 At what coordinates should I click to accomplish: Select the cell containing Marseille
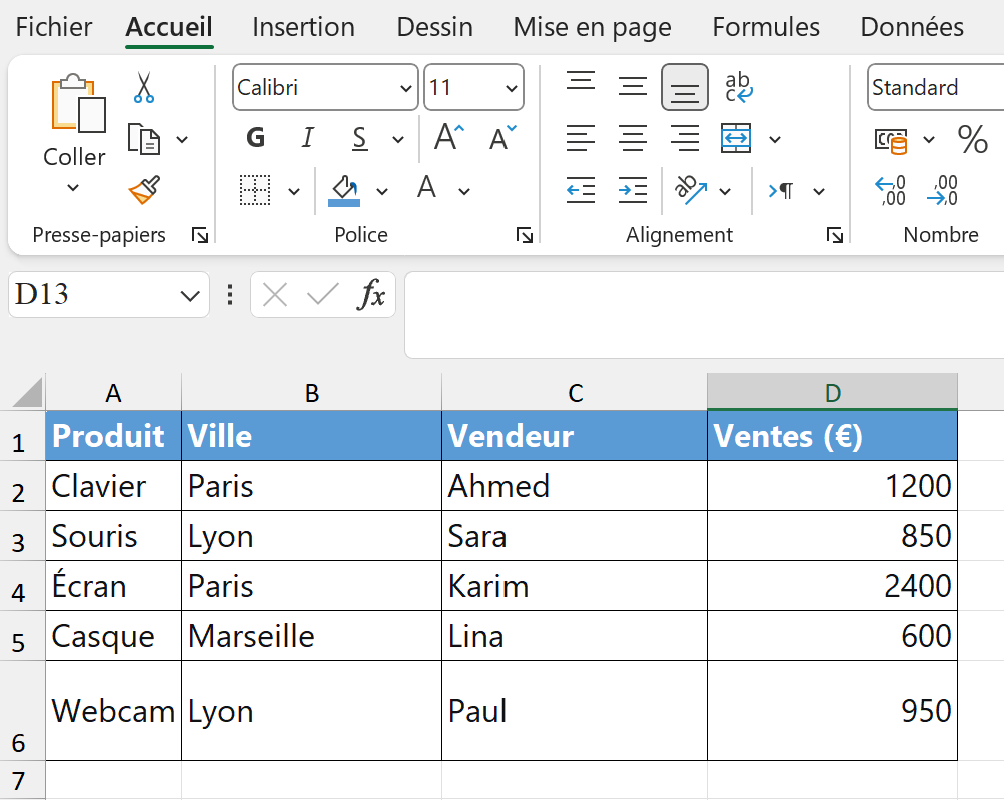pos(312,636)
